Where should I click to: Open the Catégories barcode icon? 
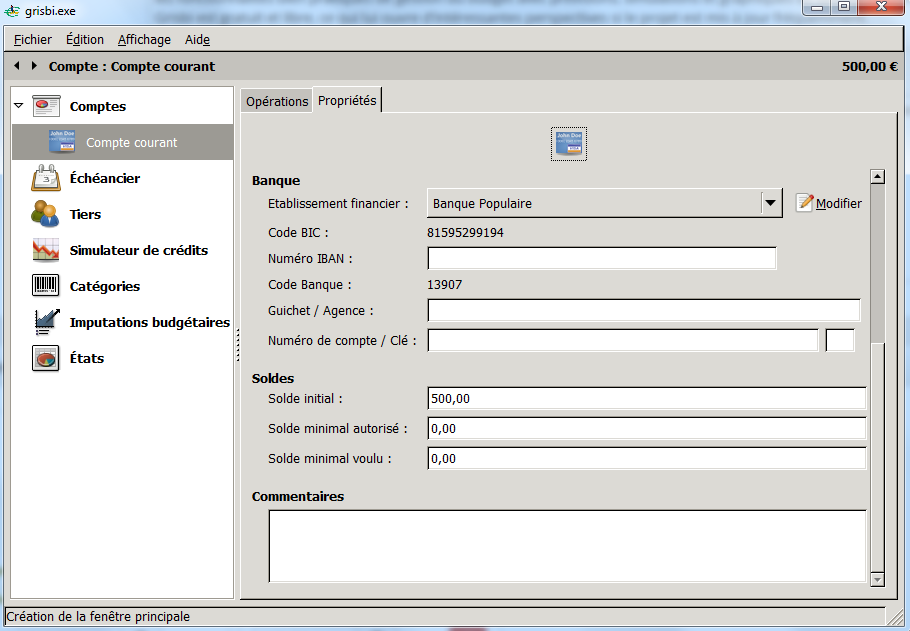[x=45, y=286]
